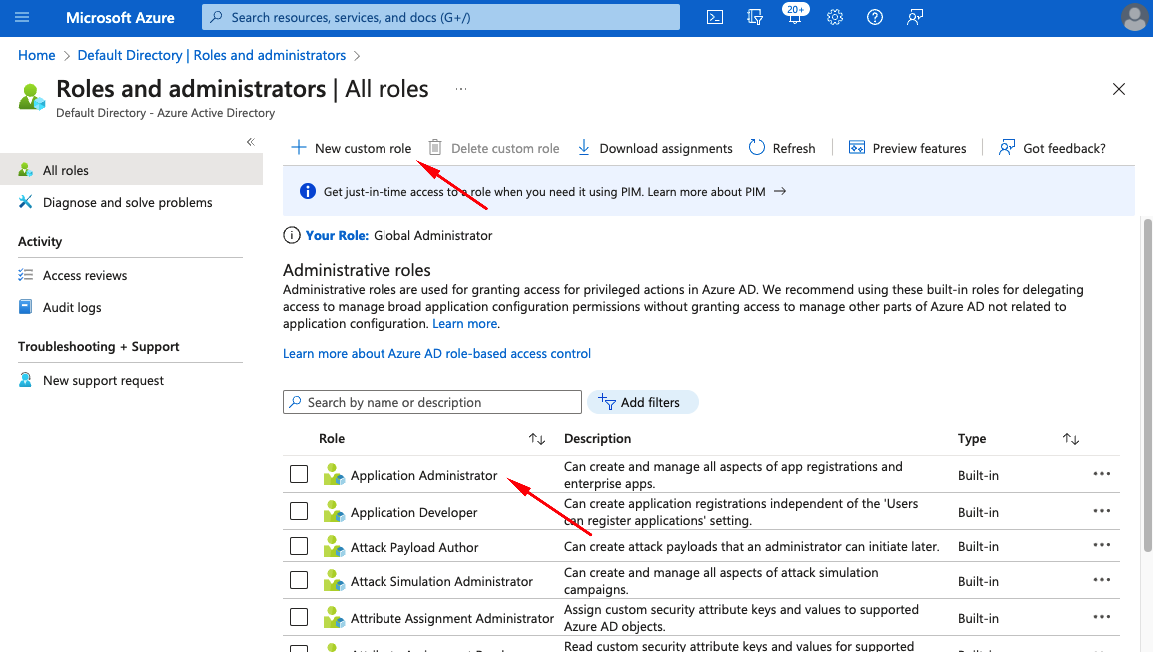Click the Microsoft Azure logo text
1153x652 pixels.
coord(120,18)
